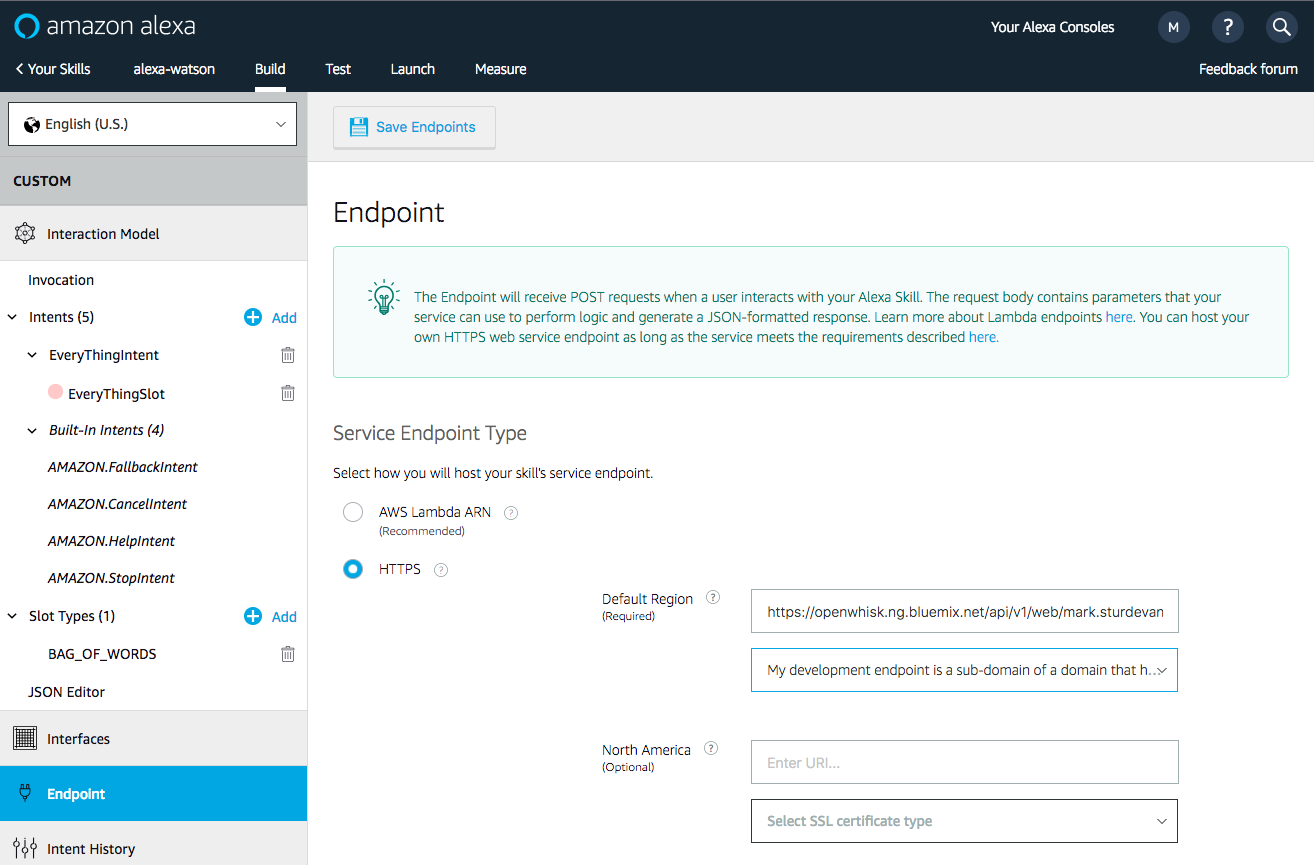Click Add link for Slot Types
Viewport: 1314px width, 865px height.
284,617
